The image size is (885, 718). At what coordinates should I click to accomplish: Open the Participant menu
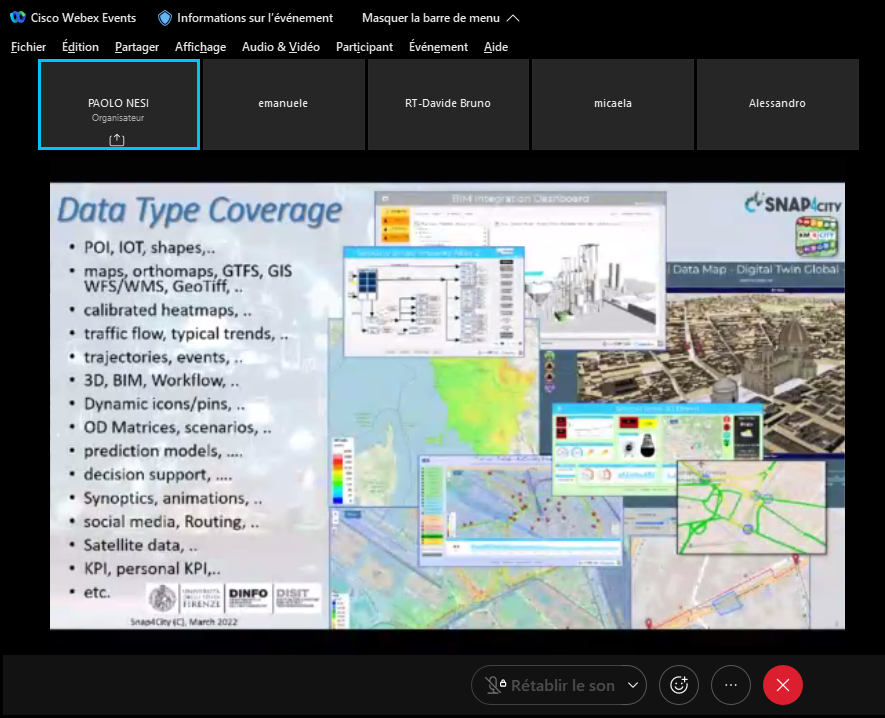pyautogui.click(x=364, y=47)
